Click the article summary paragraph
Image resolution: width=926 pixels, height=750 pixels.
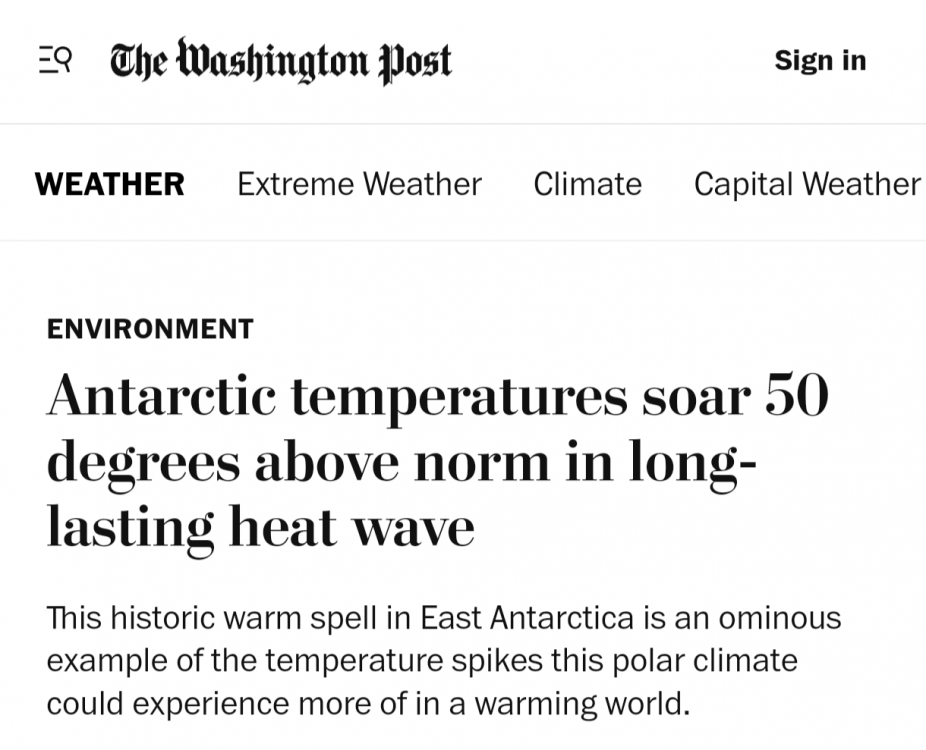tap(444, 661)
